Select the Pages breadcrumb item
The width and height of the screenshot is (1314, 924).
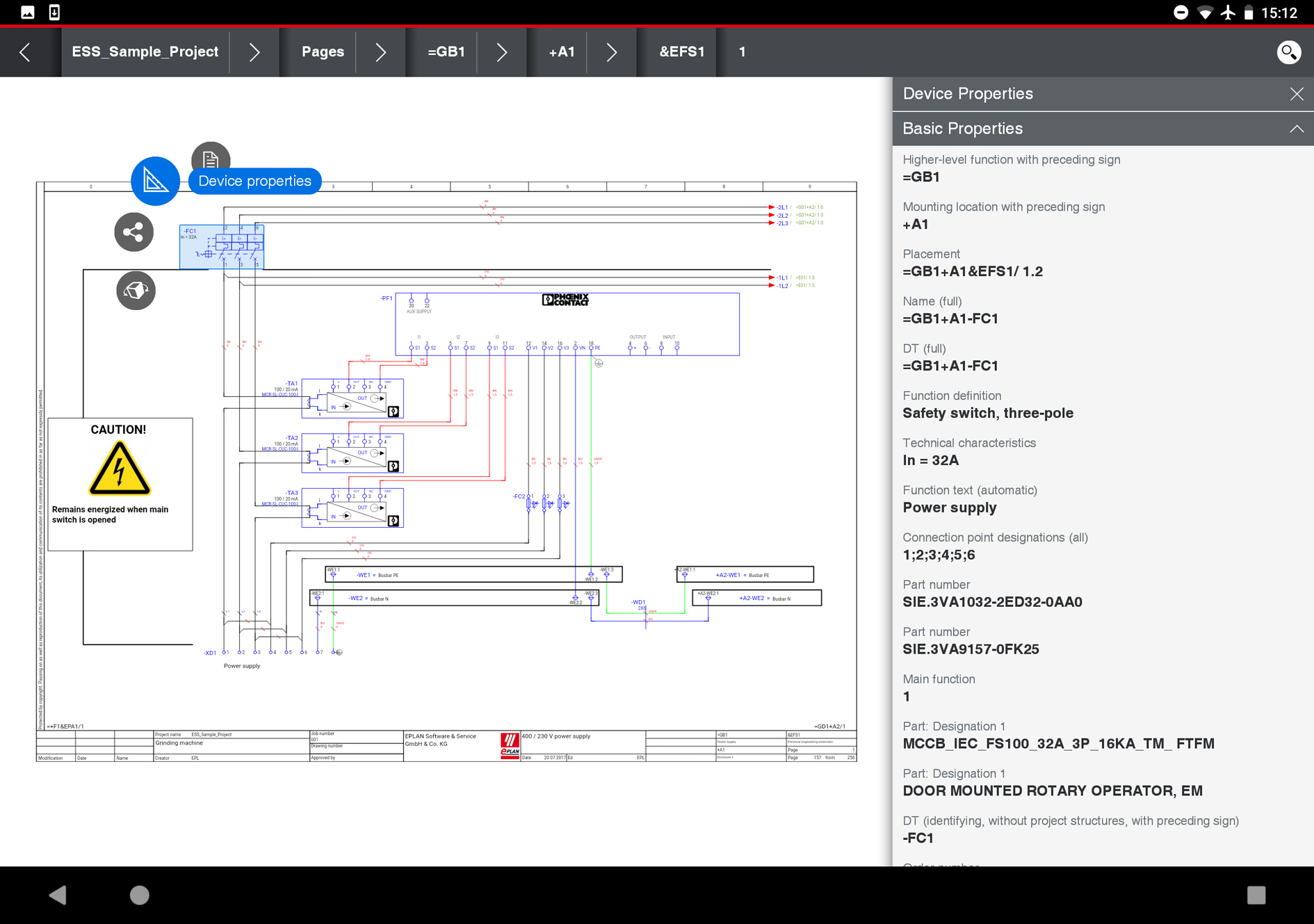tap(323, 52)
